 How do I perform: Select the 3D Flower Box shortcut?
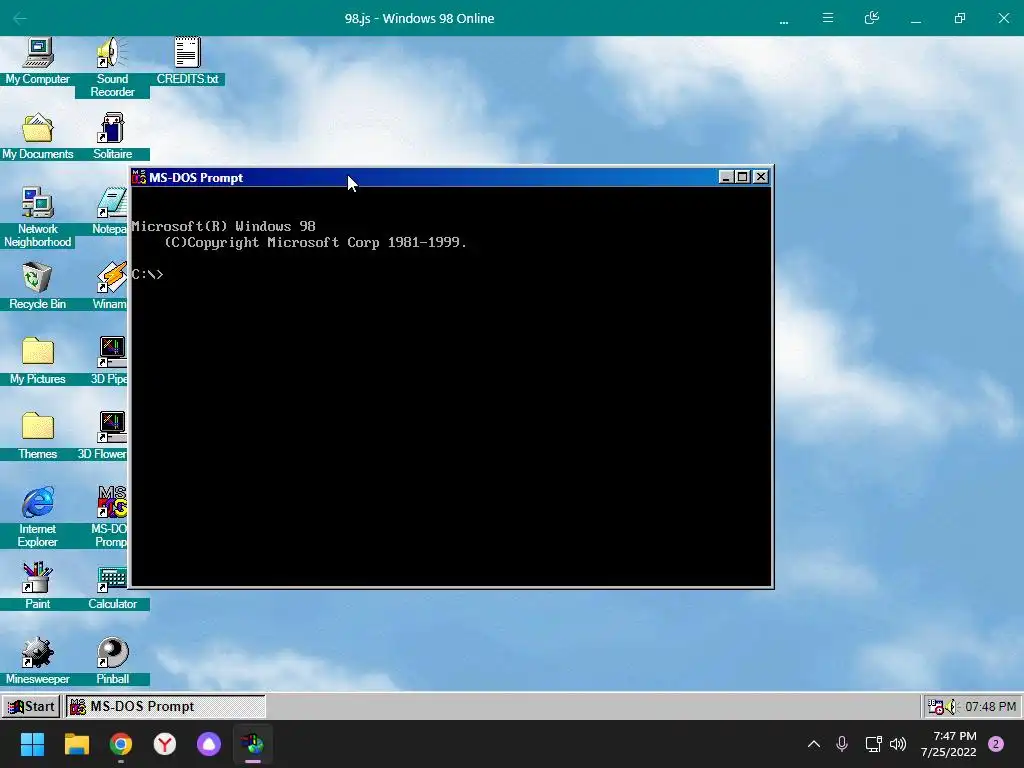(103, 436)
